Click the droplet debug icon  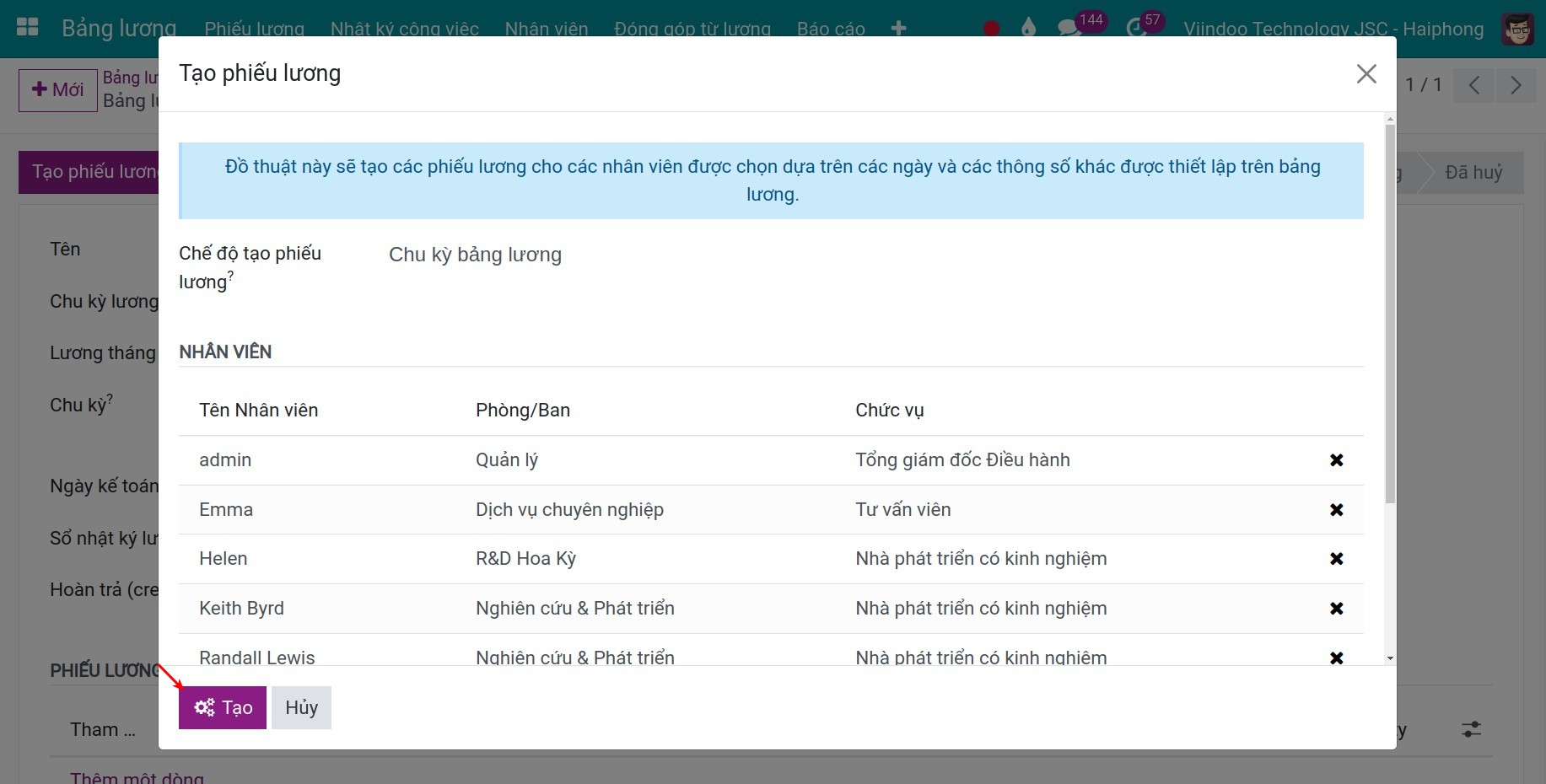click(1027, 29)
